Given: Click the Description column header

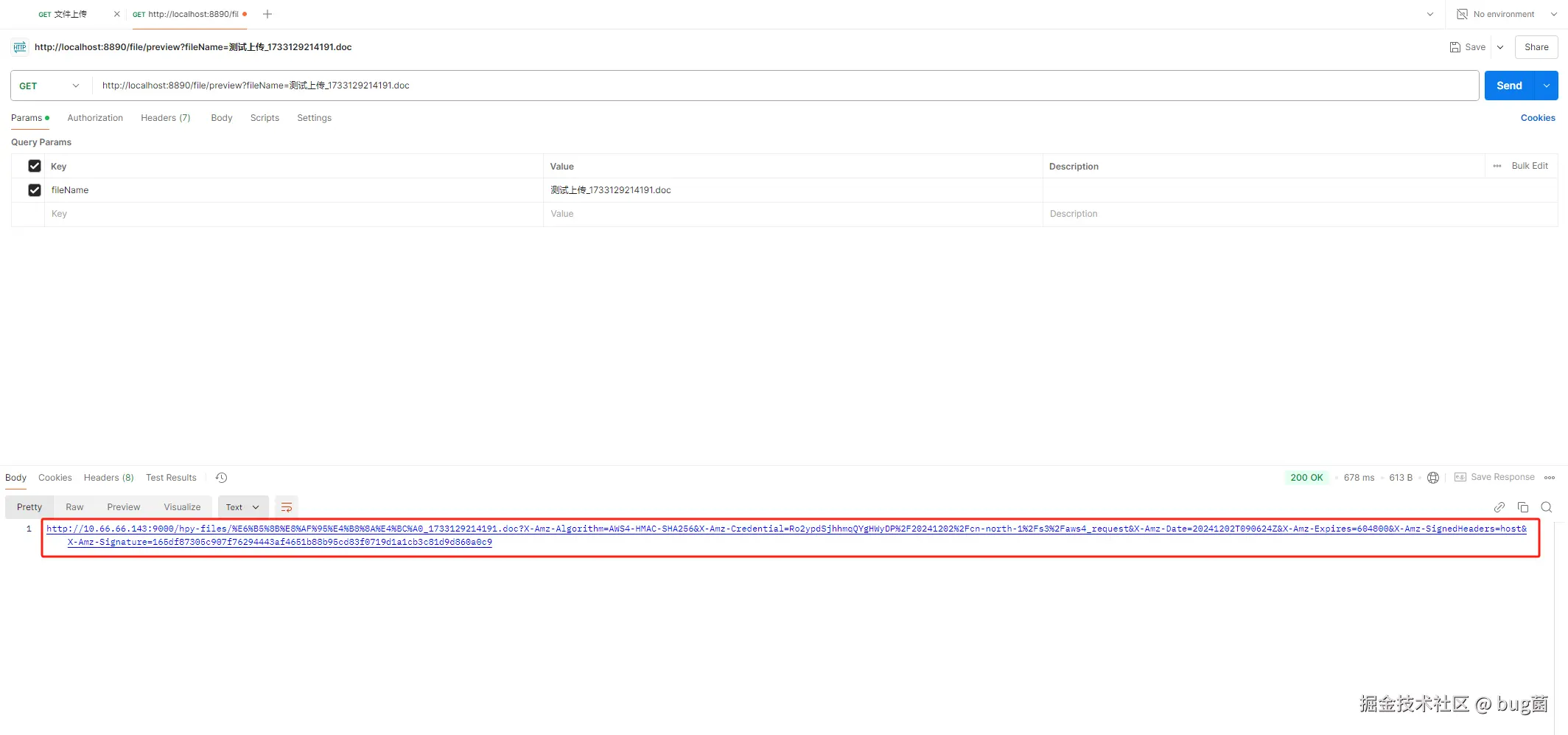Looking at the screenshot, I should coord(1074,167).
